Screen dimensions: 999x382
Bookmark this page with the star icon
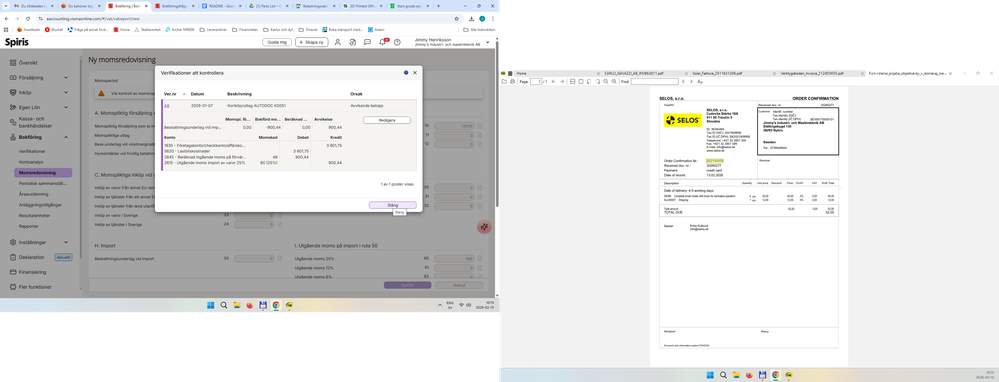456,18
